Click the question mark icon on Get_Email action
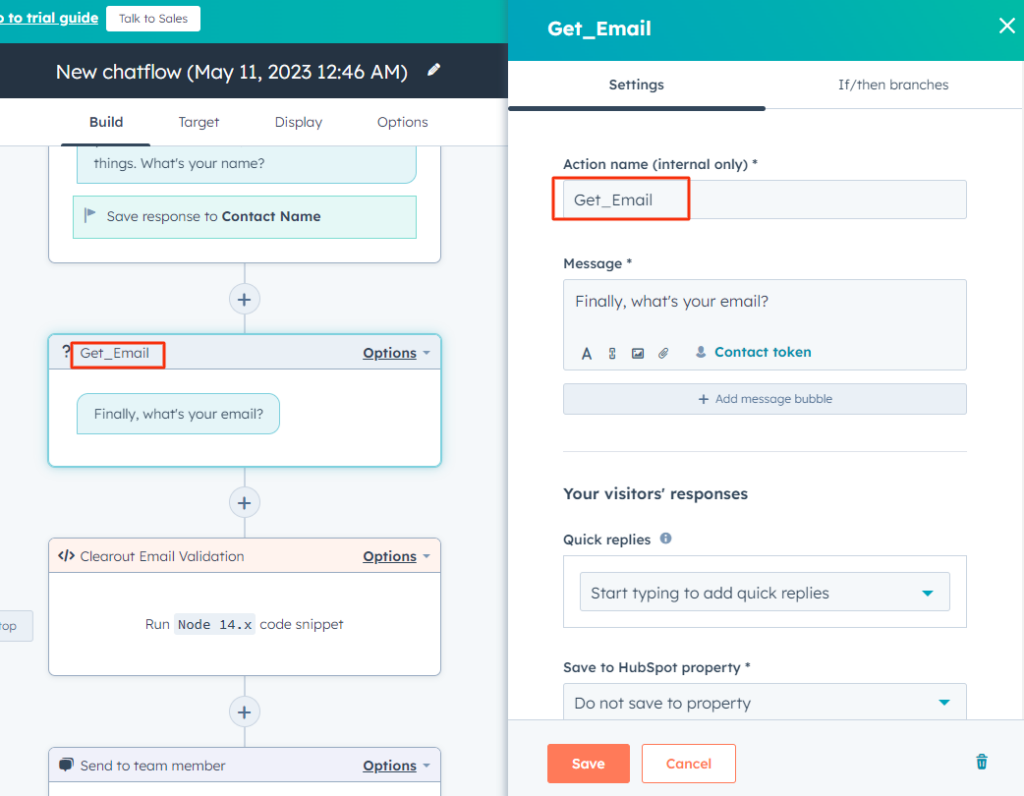The width and height of the screenshot is (1024, 796). [65, 352]
